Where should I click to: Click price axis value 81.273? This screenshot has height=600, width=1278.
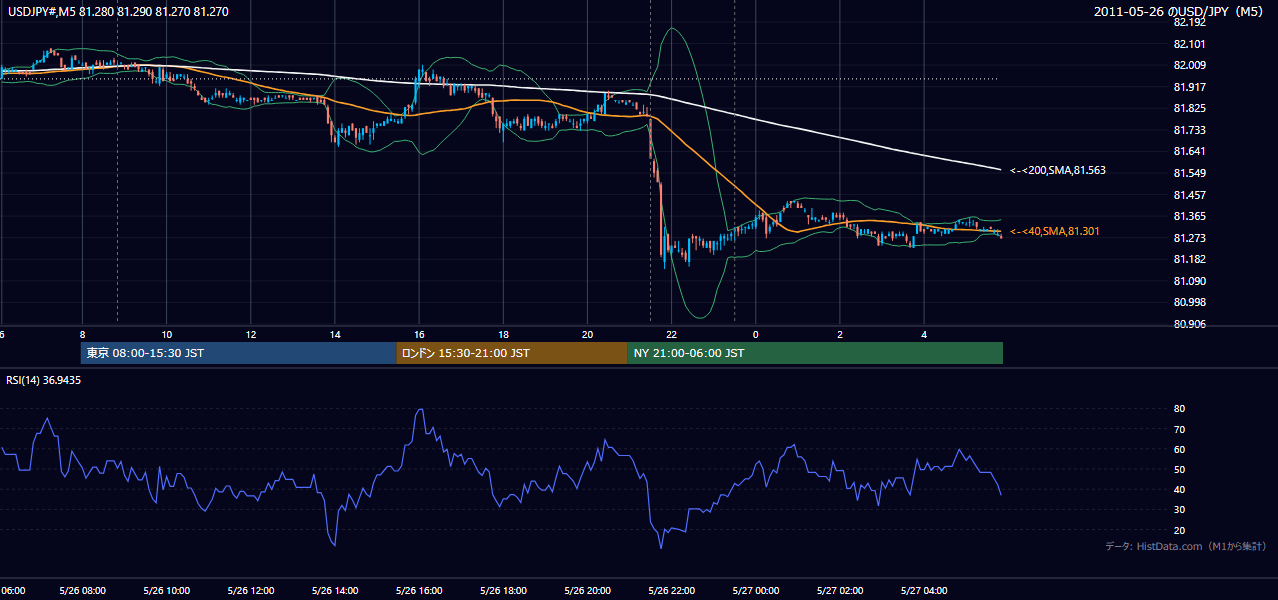coord(1189,238)
